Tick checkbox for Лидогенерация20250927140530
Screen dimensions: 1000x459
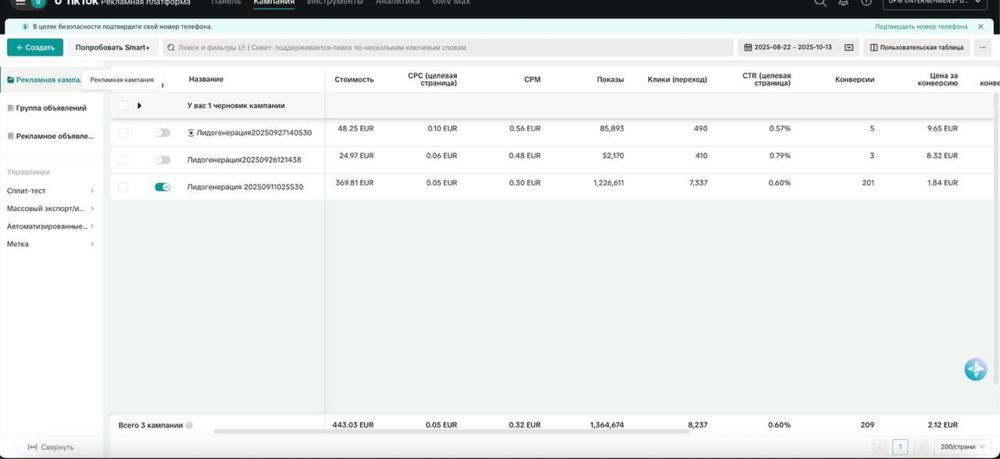tap(123, 133)
